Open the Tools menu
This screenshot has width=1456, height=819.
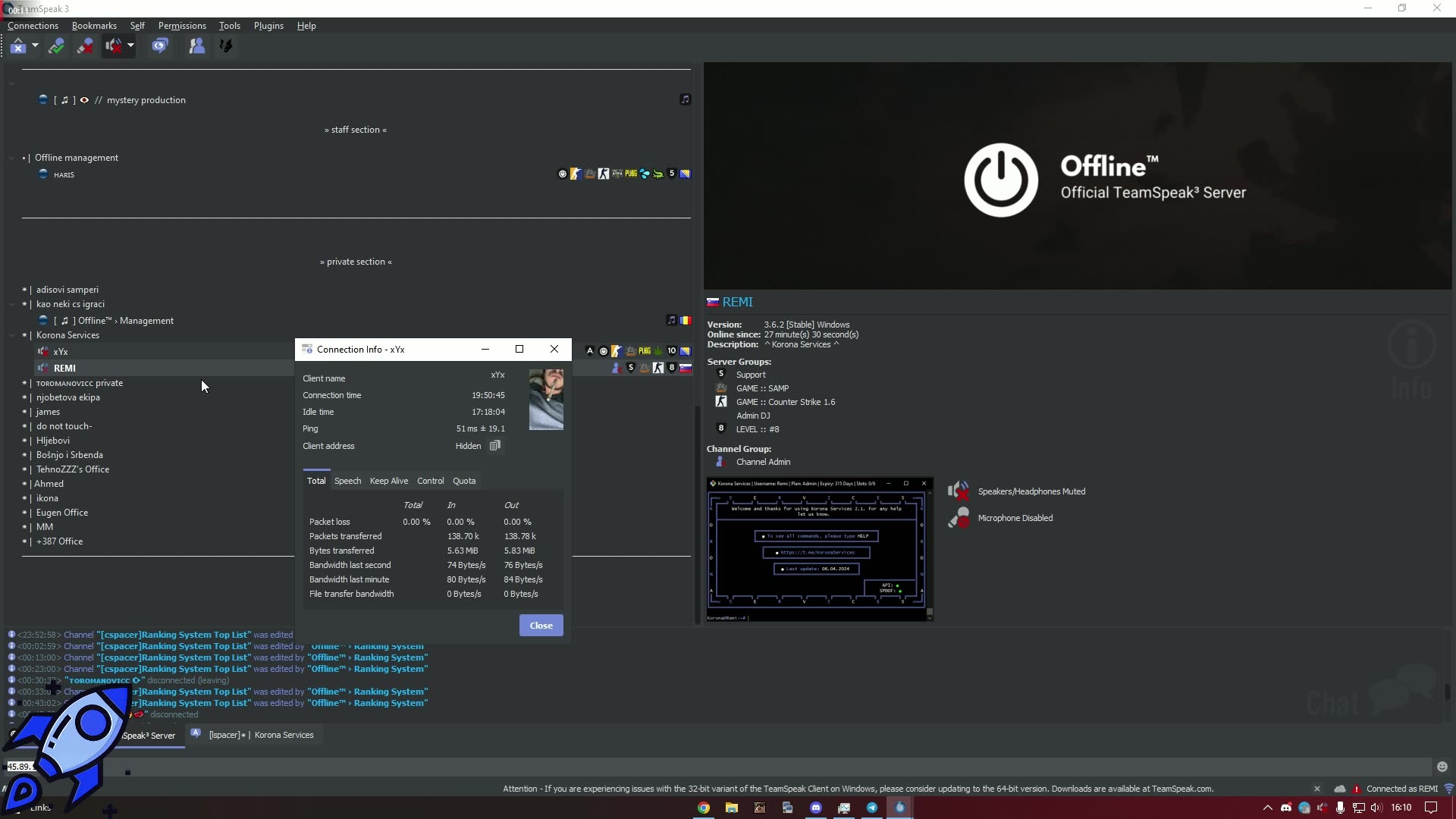coord(229,25)
